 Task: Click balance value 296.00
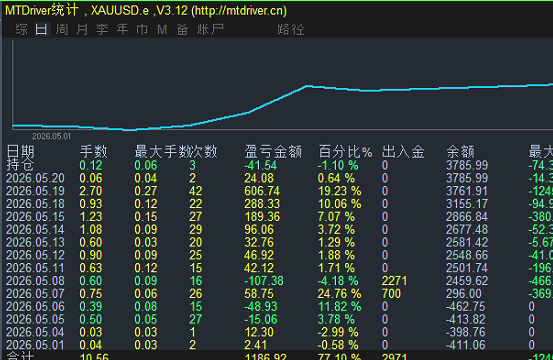tap(463, 294)
